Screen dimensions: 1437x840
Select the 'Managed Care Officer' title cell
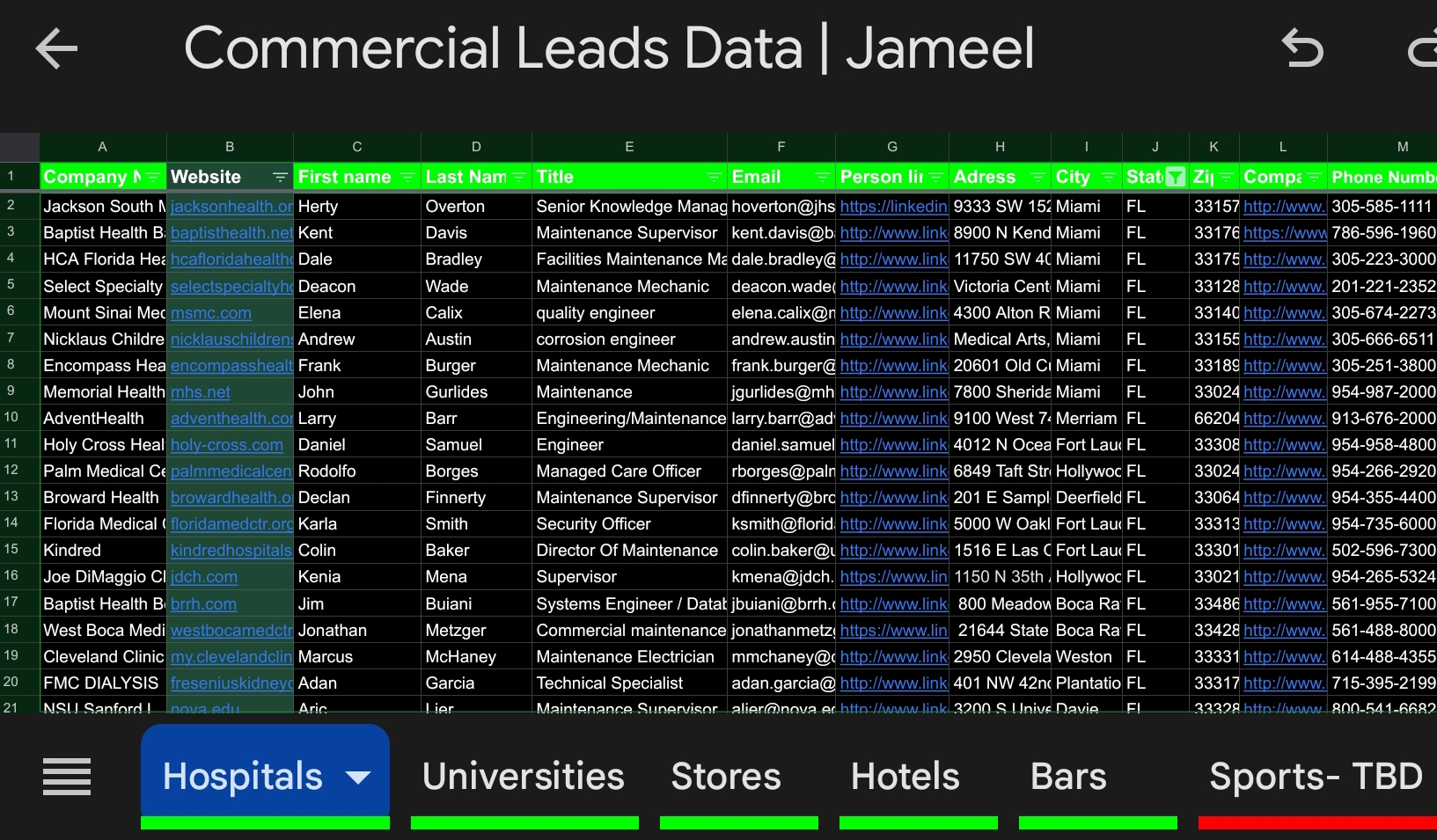point(630,471)
